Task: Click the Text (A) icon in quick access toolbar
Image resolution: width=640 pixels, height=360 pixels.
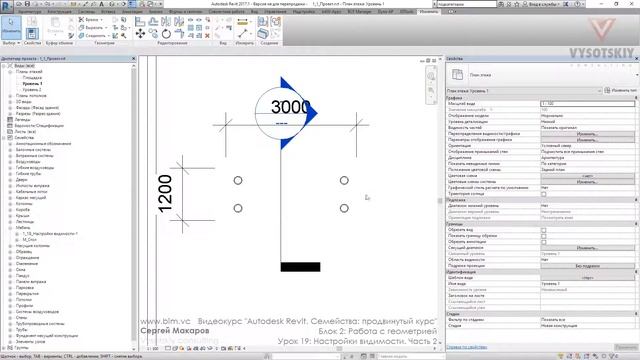Action: 102,4
